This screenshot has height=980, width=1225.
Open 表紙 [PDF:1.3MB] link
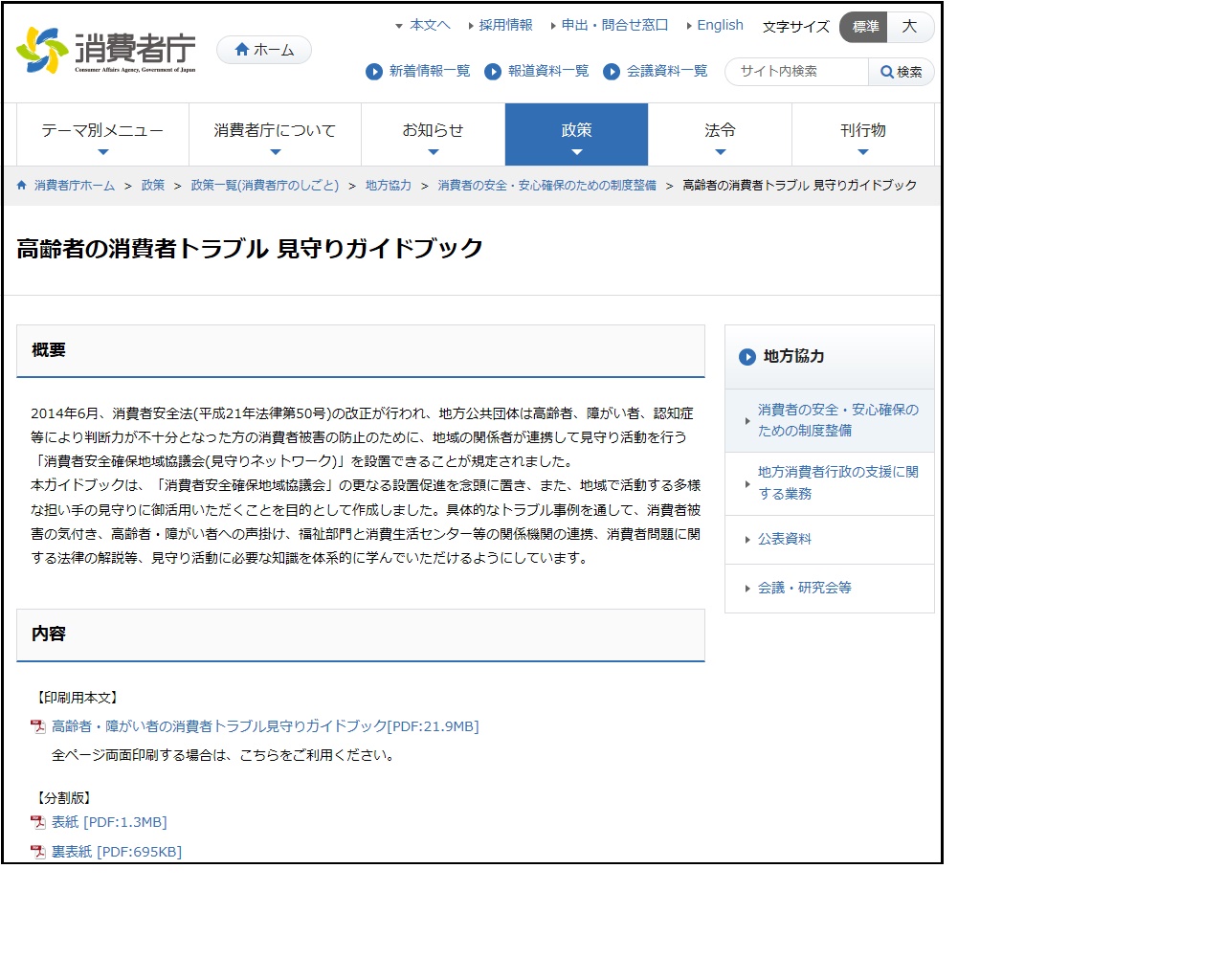coord(109,822)
